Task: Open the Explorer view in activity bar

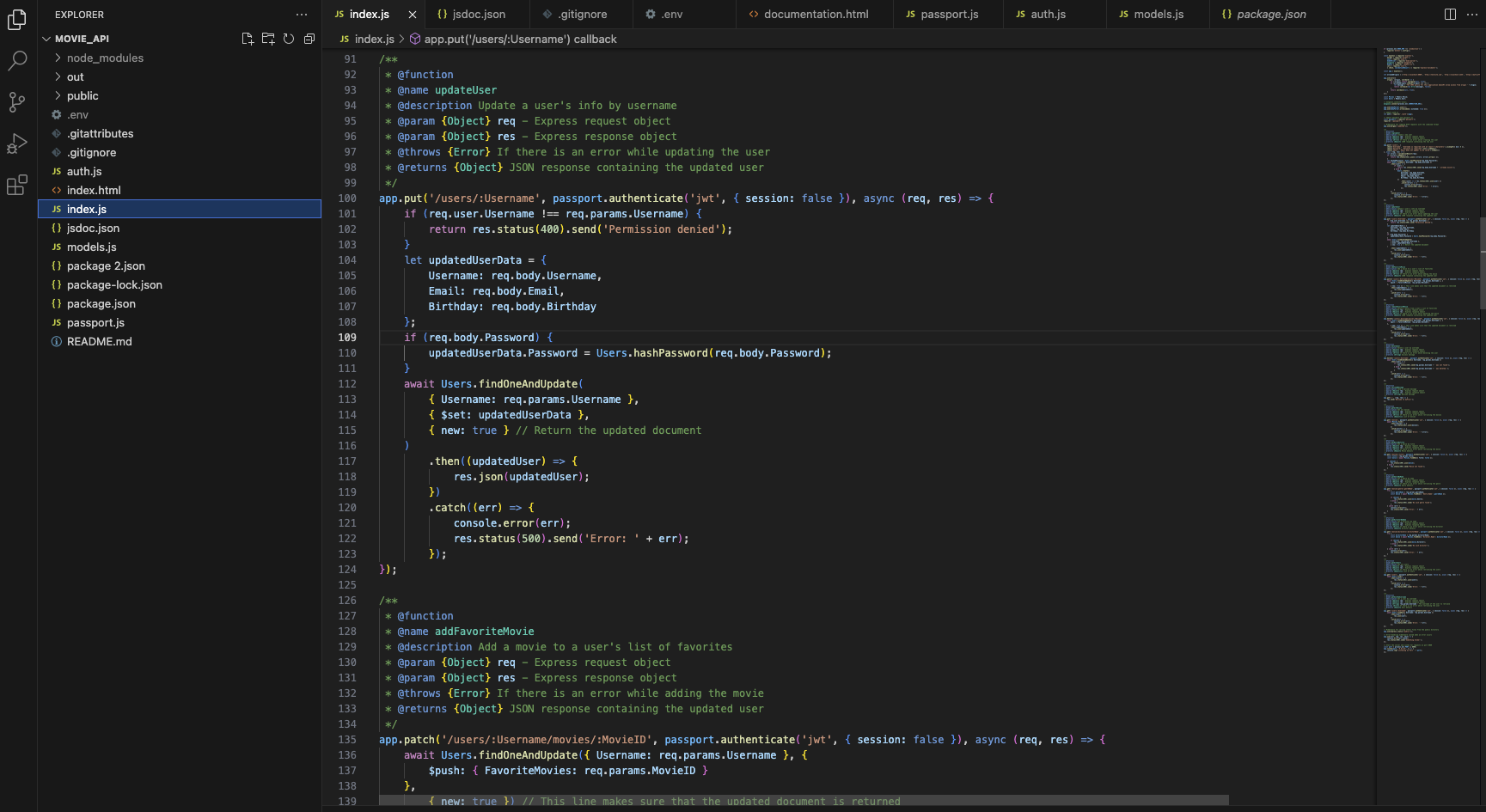Action: [17, 19]
